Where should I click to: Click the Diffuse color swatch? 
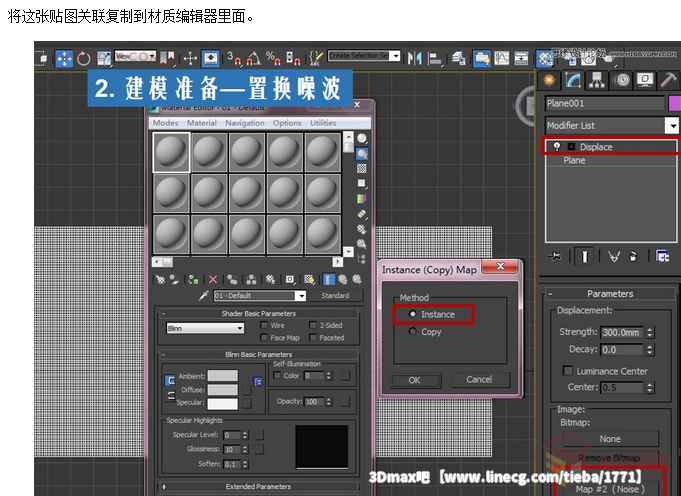click(222, 390)
